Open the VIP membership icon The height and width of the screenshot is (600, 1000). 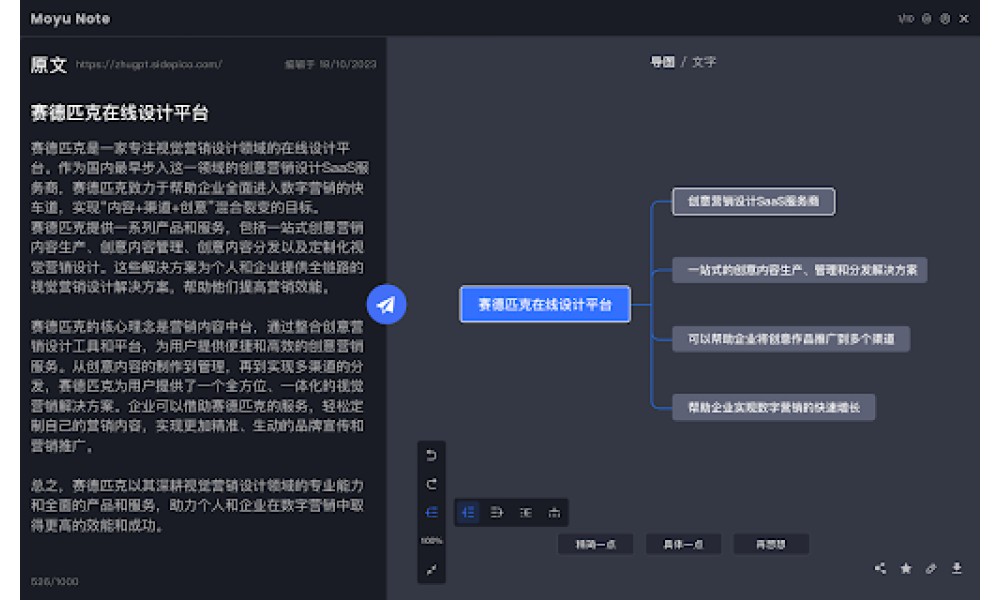[906, 19]
